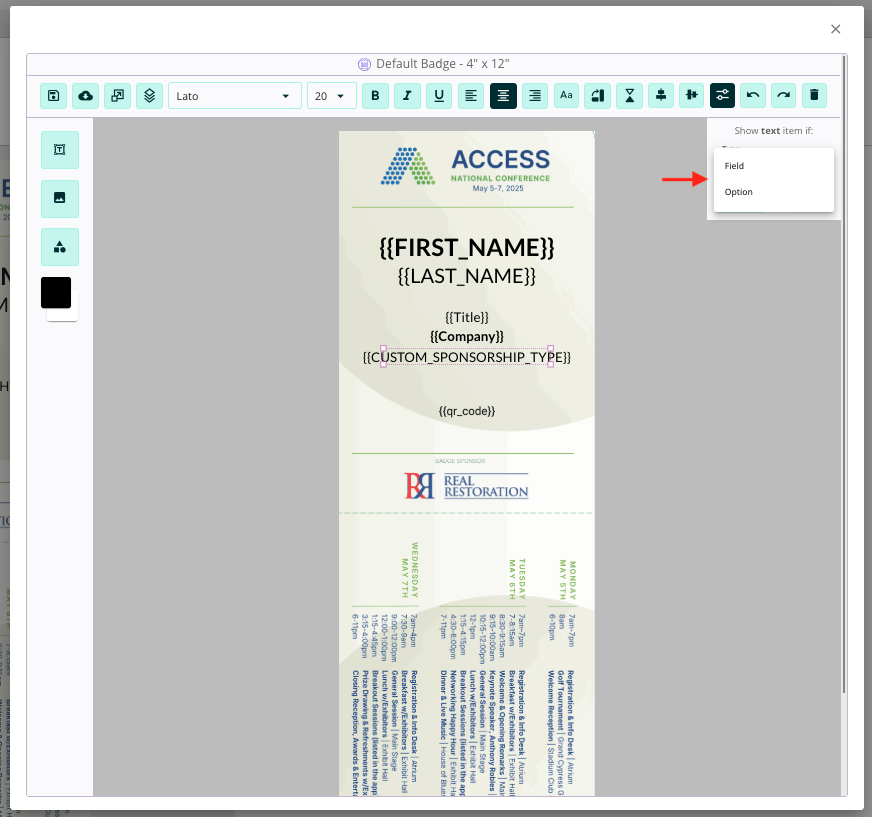Select the {{LAST_NAME}} text item
872x817 pixels.
tap(467, 276)
